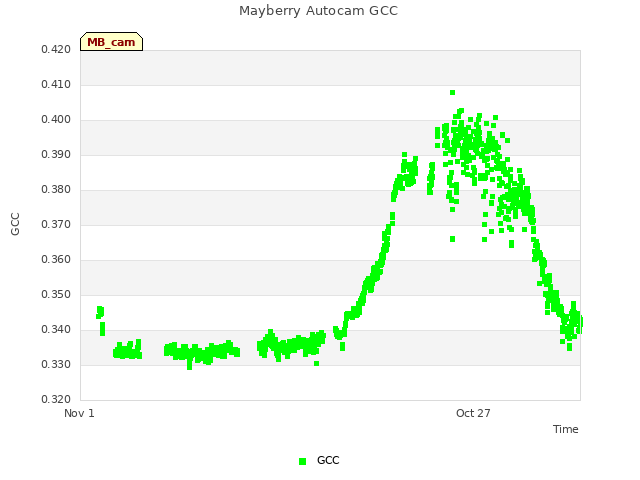
Task: Click the 0.400 y-axis value
Action: click(x=56, y=120)
